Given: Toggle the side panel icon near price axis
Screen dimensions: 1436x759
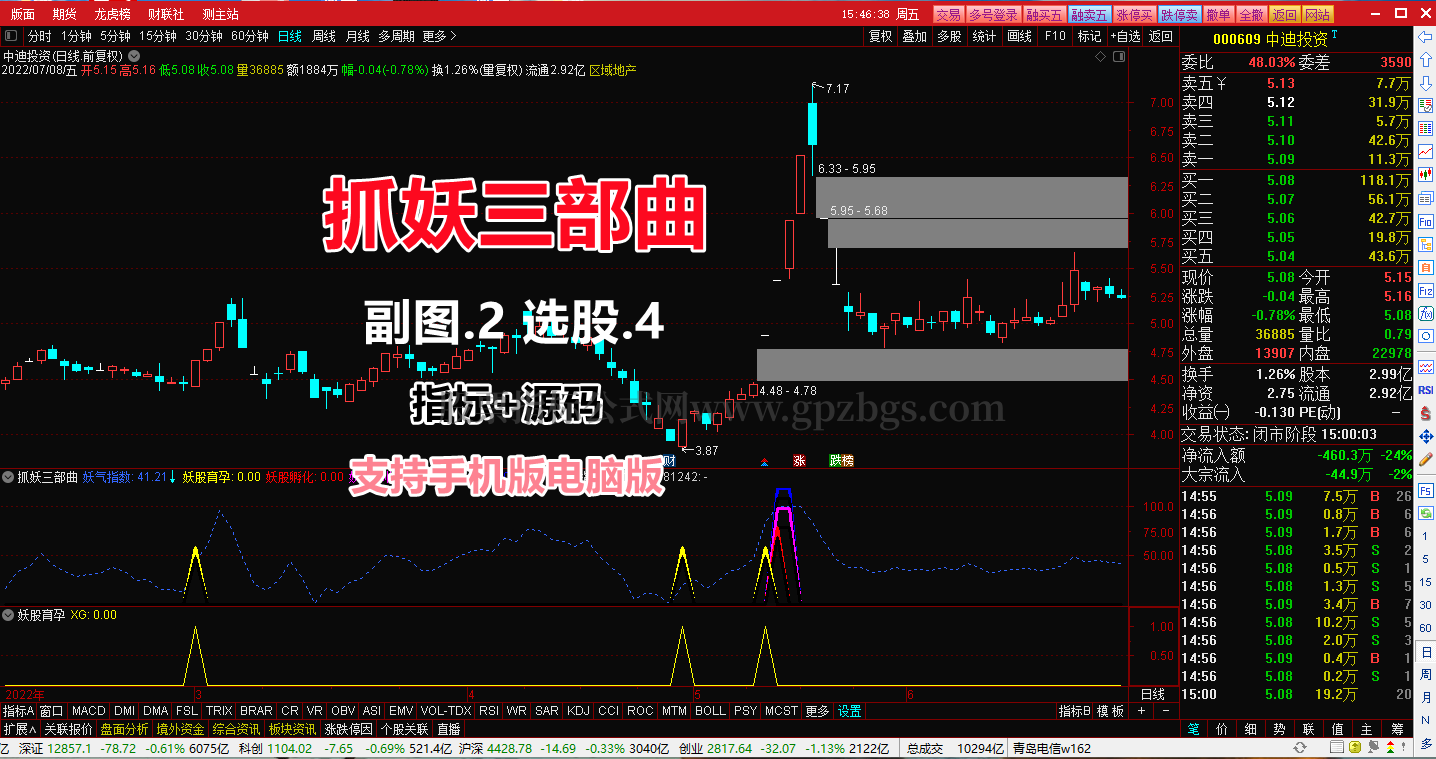Looking at the screenshot, I should (1119, 56).
